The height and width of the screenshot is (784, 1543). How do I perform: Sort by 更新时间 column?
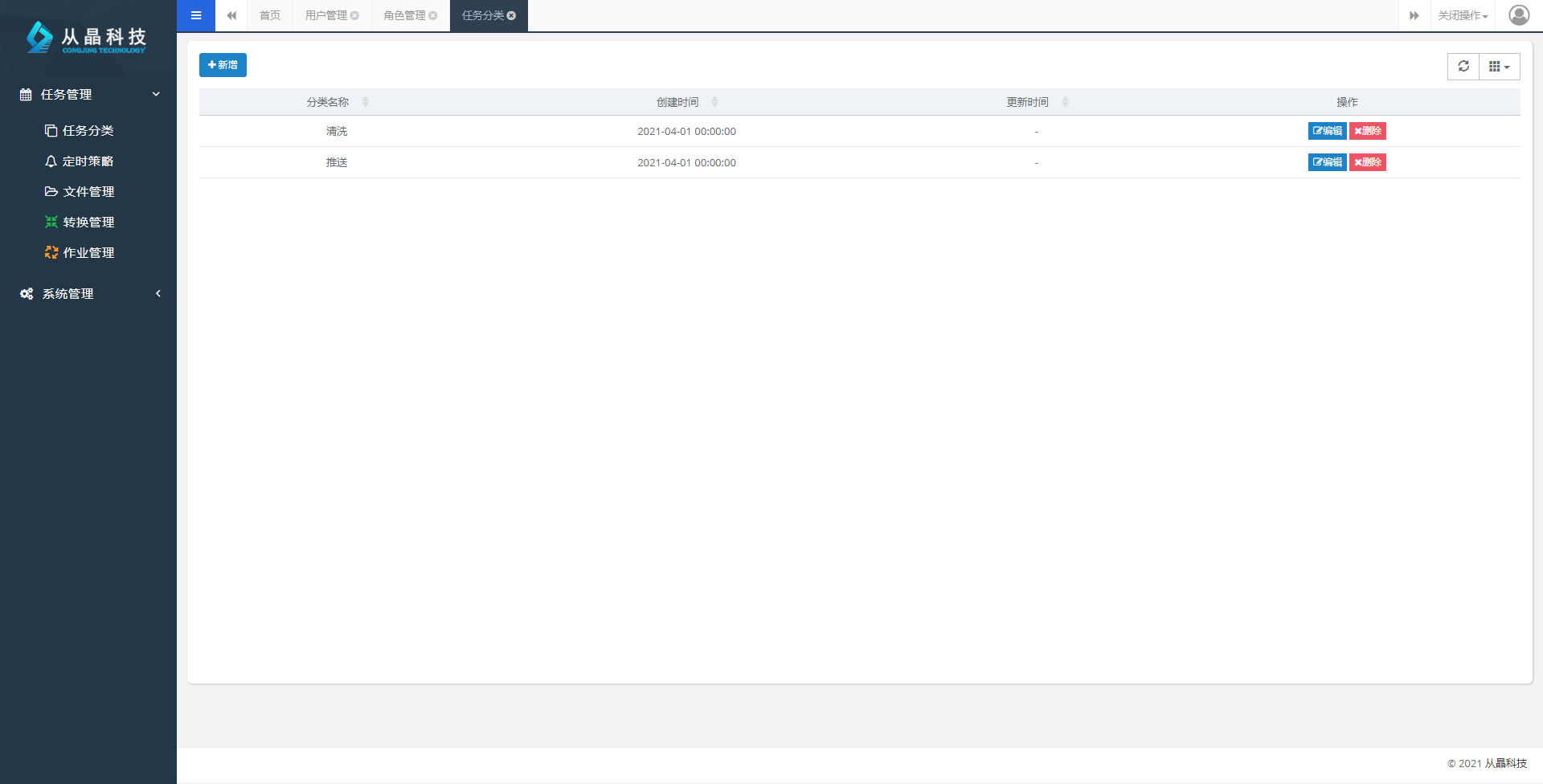pyautogui.click(x=1037, y=102)
